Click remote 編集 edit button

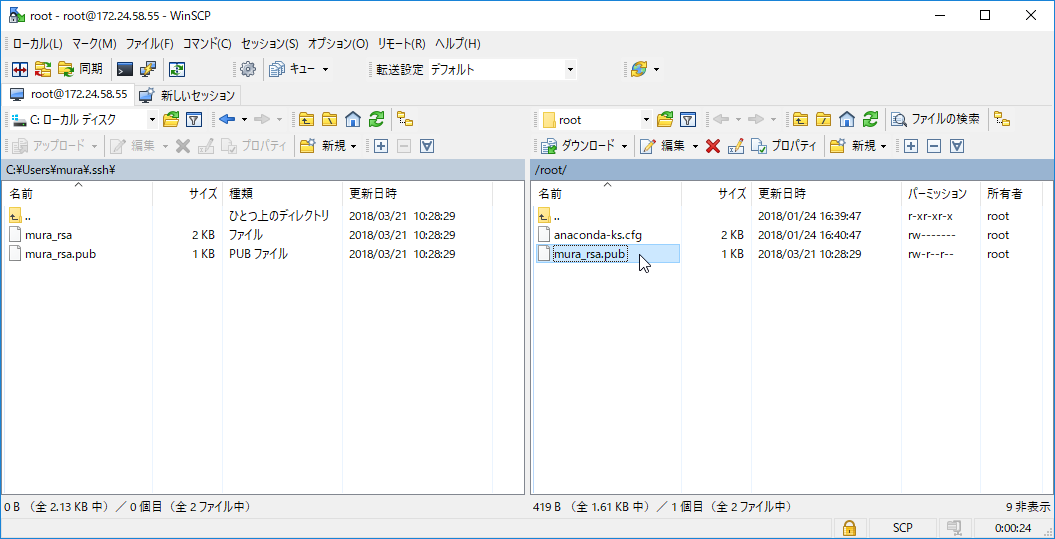click(x=663, y=145)
